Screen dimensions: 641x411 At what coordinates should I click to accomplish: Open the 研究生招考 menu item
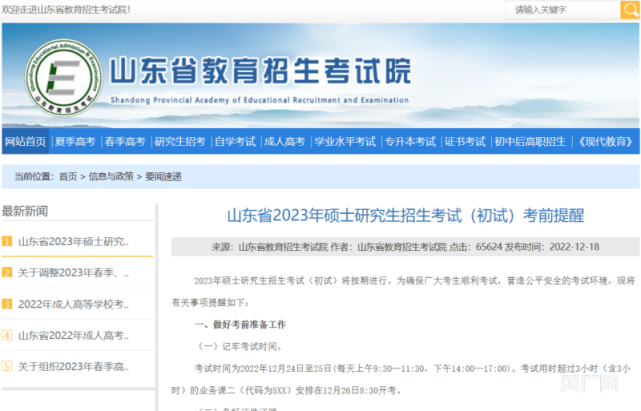180,141
